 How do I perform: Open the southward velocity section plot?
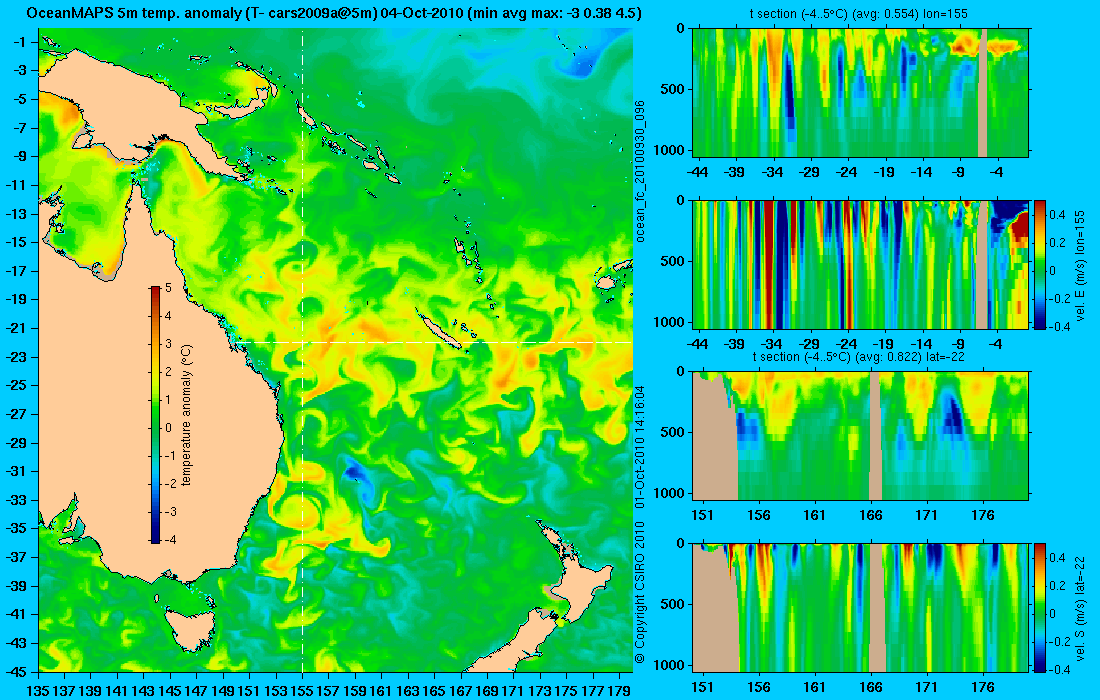click(860, 607)
